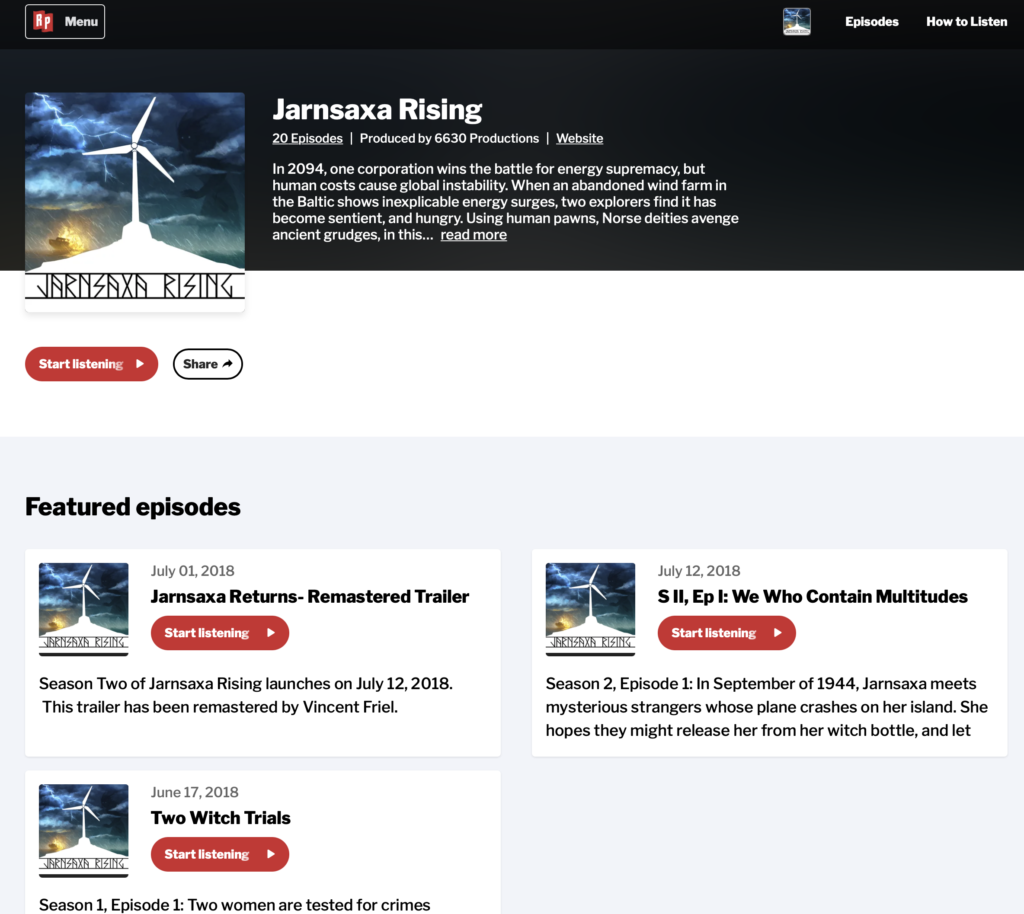
Task: Click Remastered Trailer episode thumbnail
Action: coord(84,609)
